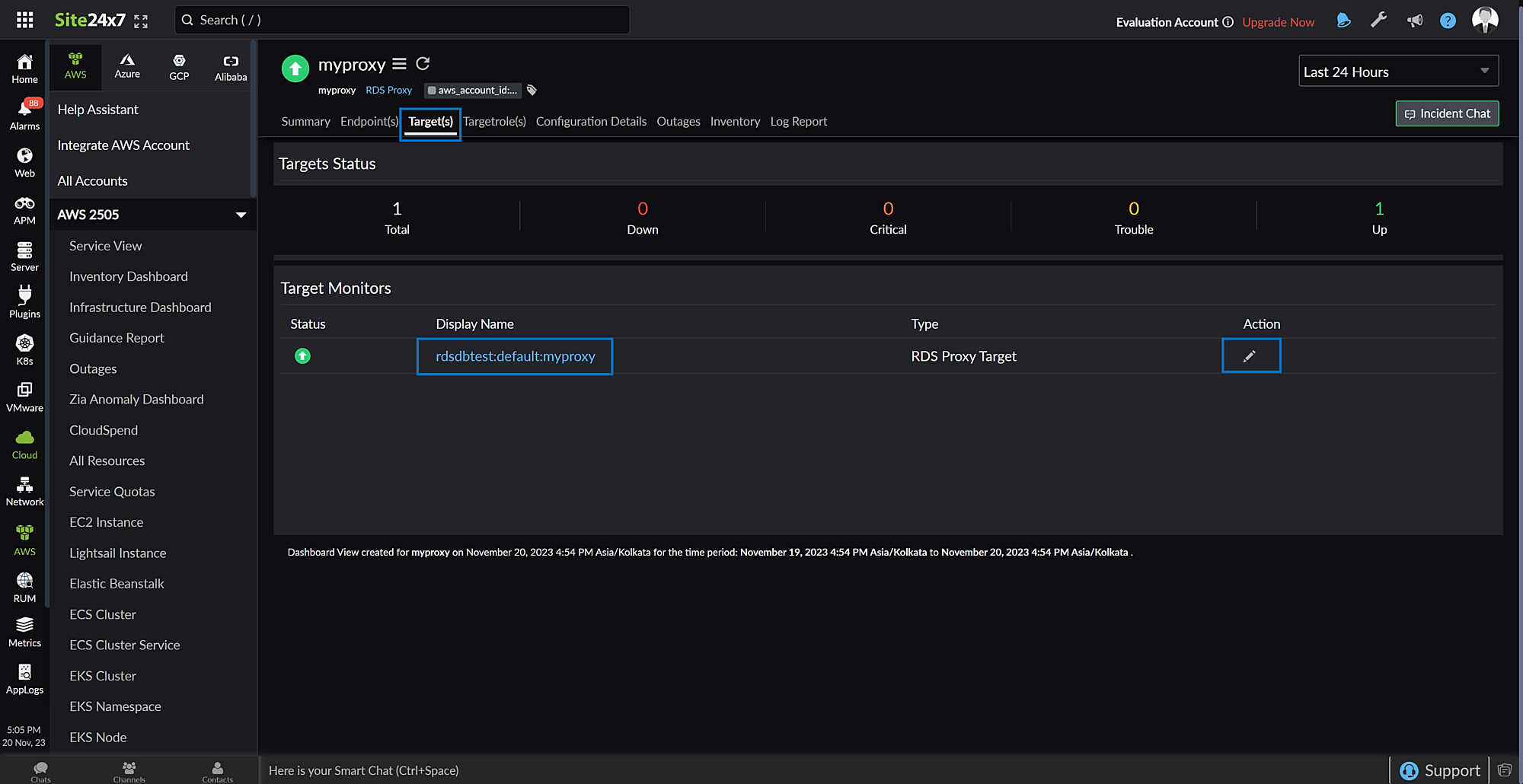Open the Last 24 Hours time dropdown
Viewport: 1523px width, 784px height.
(1397, 71)
